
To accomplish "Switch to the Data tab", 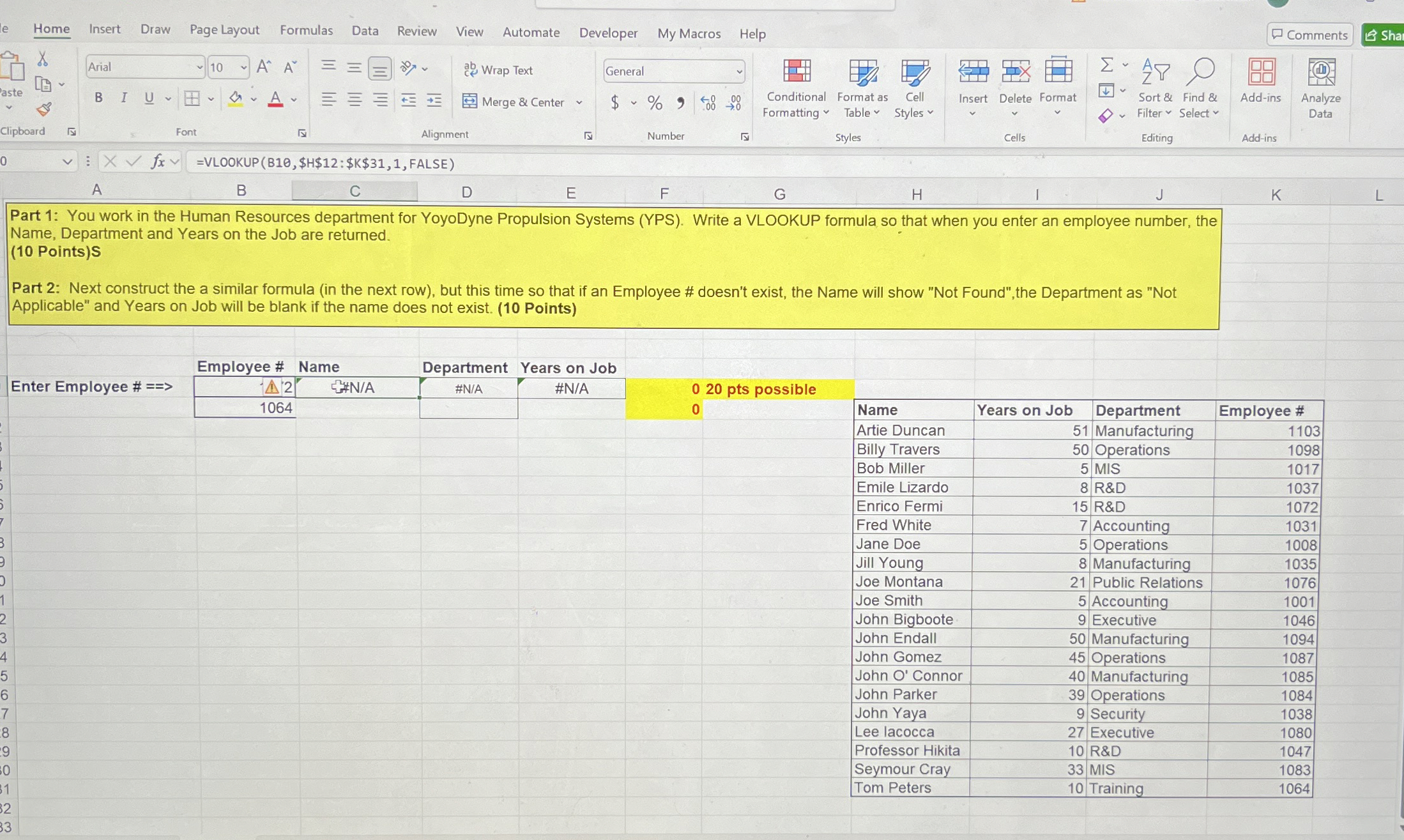I will (365, 31).
